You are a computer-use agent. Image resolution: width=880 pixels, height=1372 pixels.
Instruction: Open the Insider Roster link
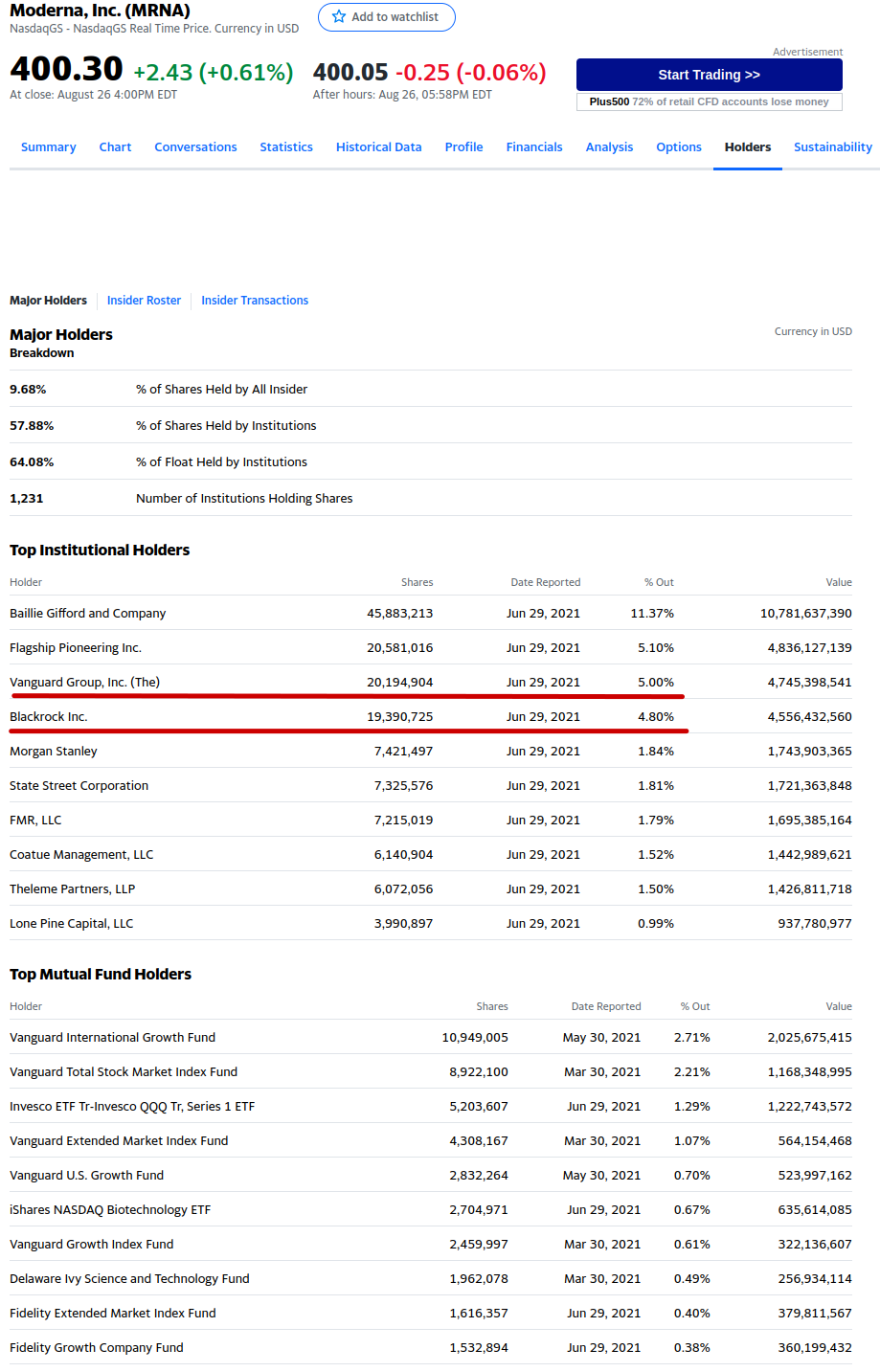tap(144, 301)
